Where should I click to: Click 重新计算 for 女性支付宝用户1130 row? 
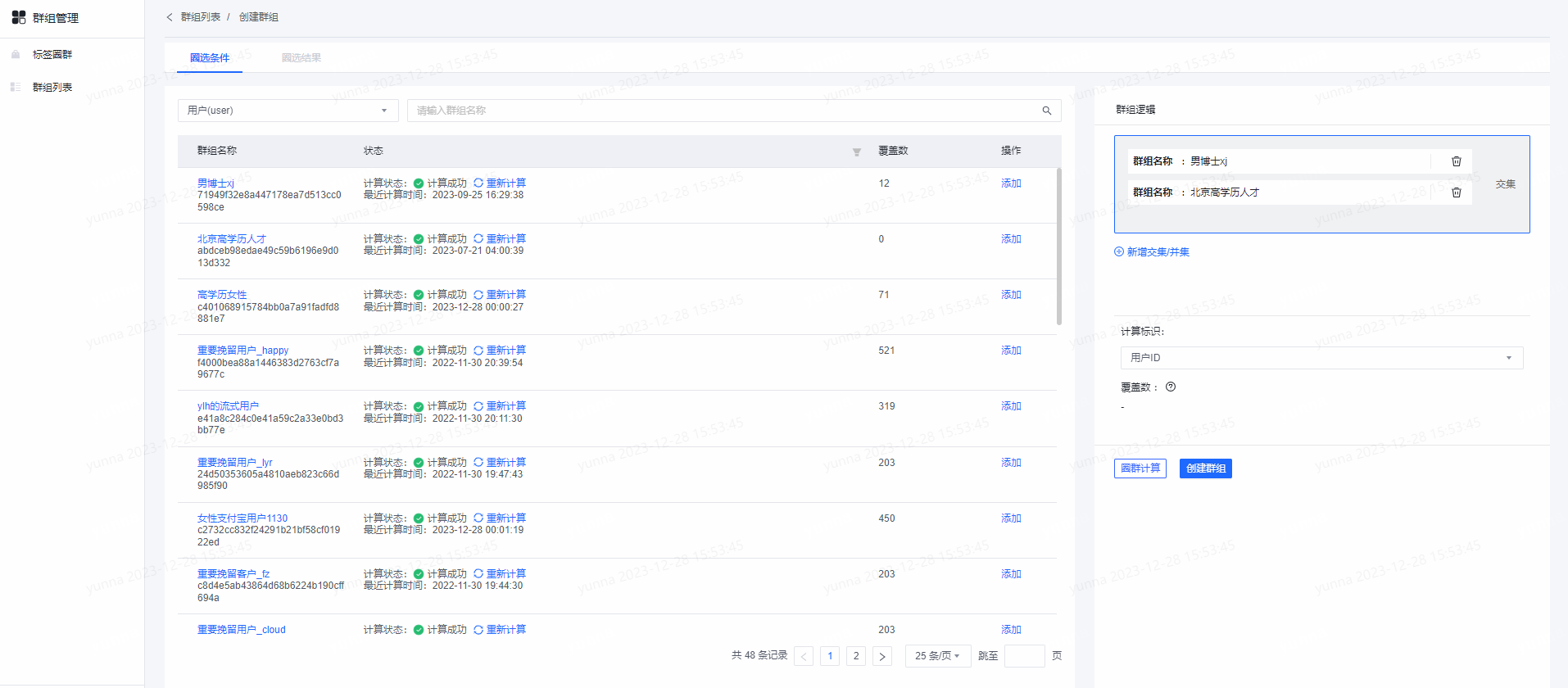pos(500,518)
